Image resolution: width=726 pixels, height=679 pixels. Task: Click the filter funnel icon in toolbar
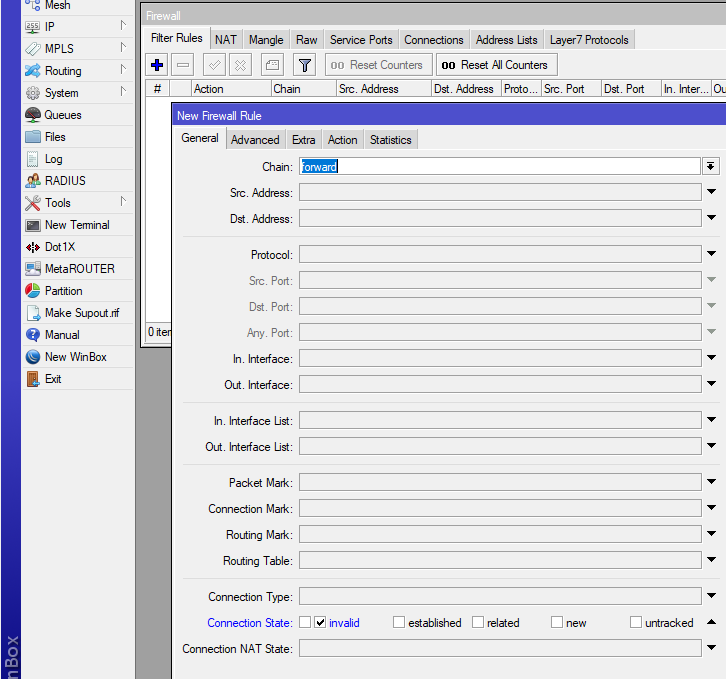(305, 65)
